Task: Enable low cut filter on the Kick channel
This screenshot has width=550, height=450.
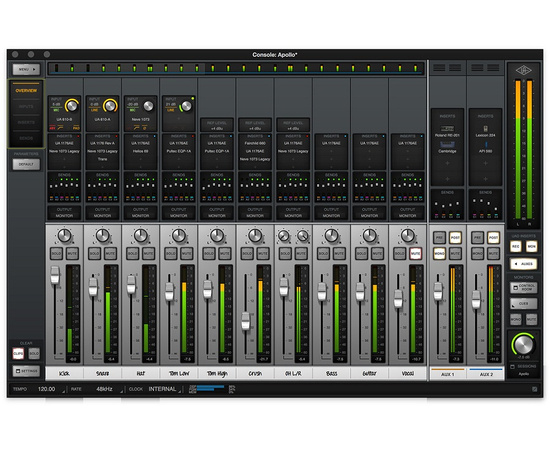Action: coord(60,128)
